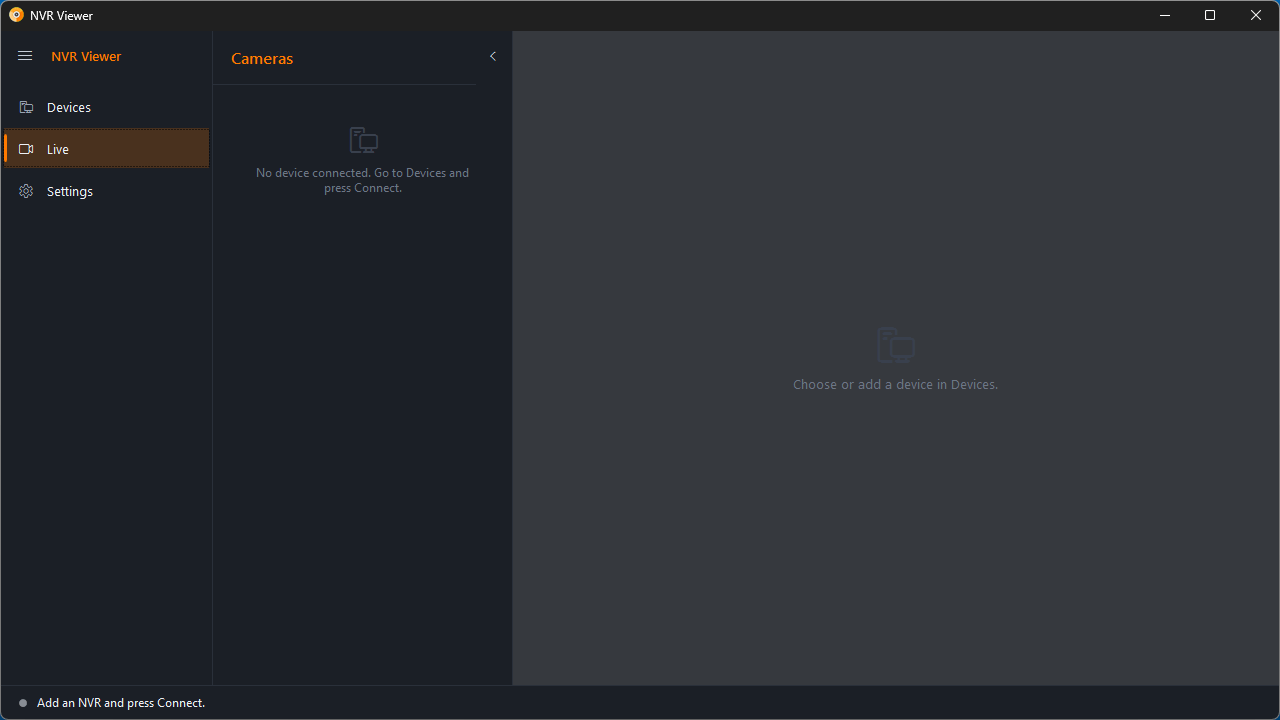Screen dimensions: 1280x720
Task: Click 'Choose or add a device' text
Action: point(895,384)
